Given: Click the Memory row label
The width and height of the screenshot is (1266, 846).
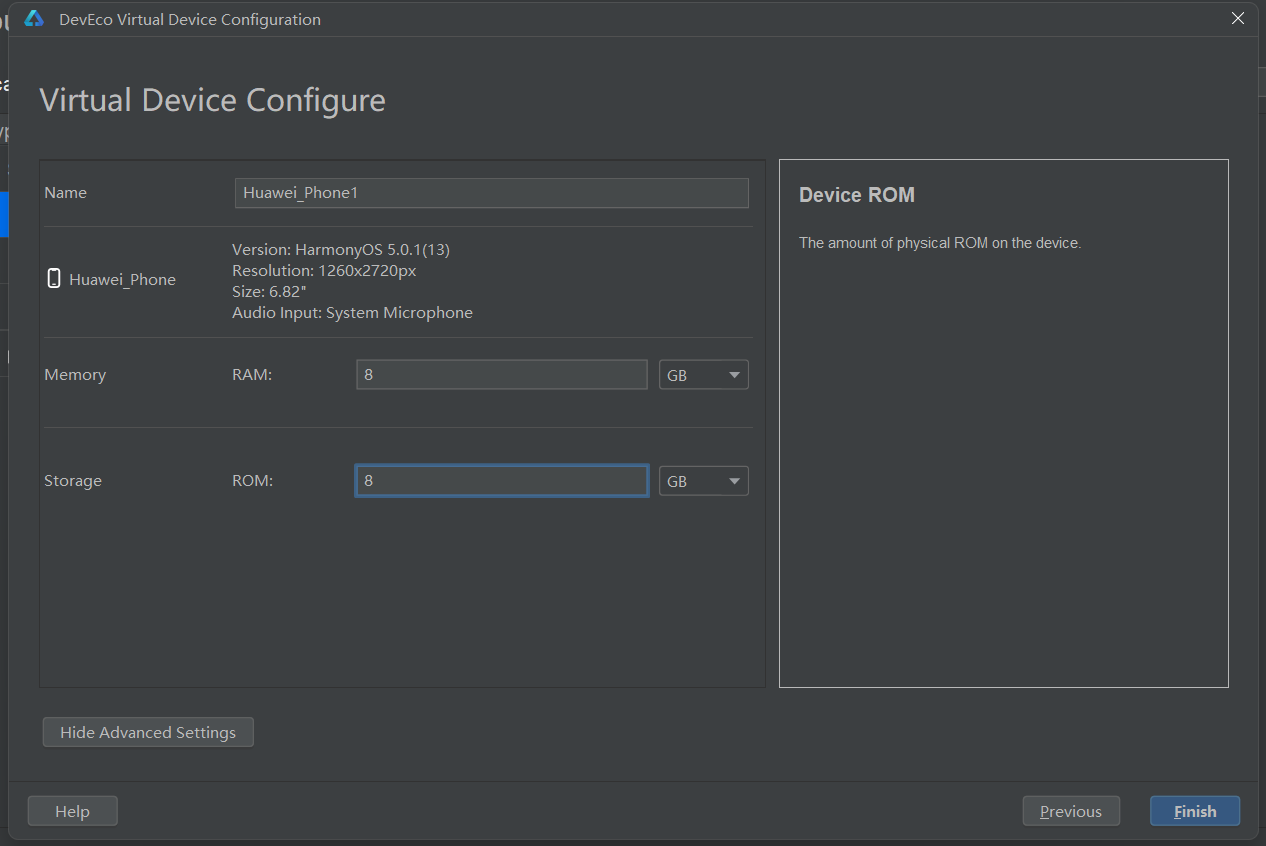Looking at the screenshot, I should click(x=75, y=375).
